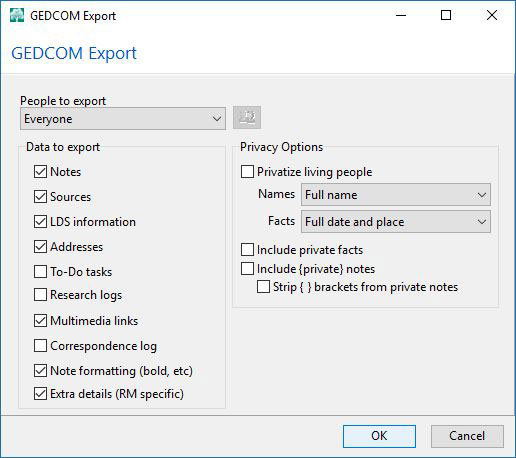Uncheck the Sources checkbox
516x458 pixels.
40,197
